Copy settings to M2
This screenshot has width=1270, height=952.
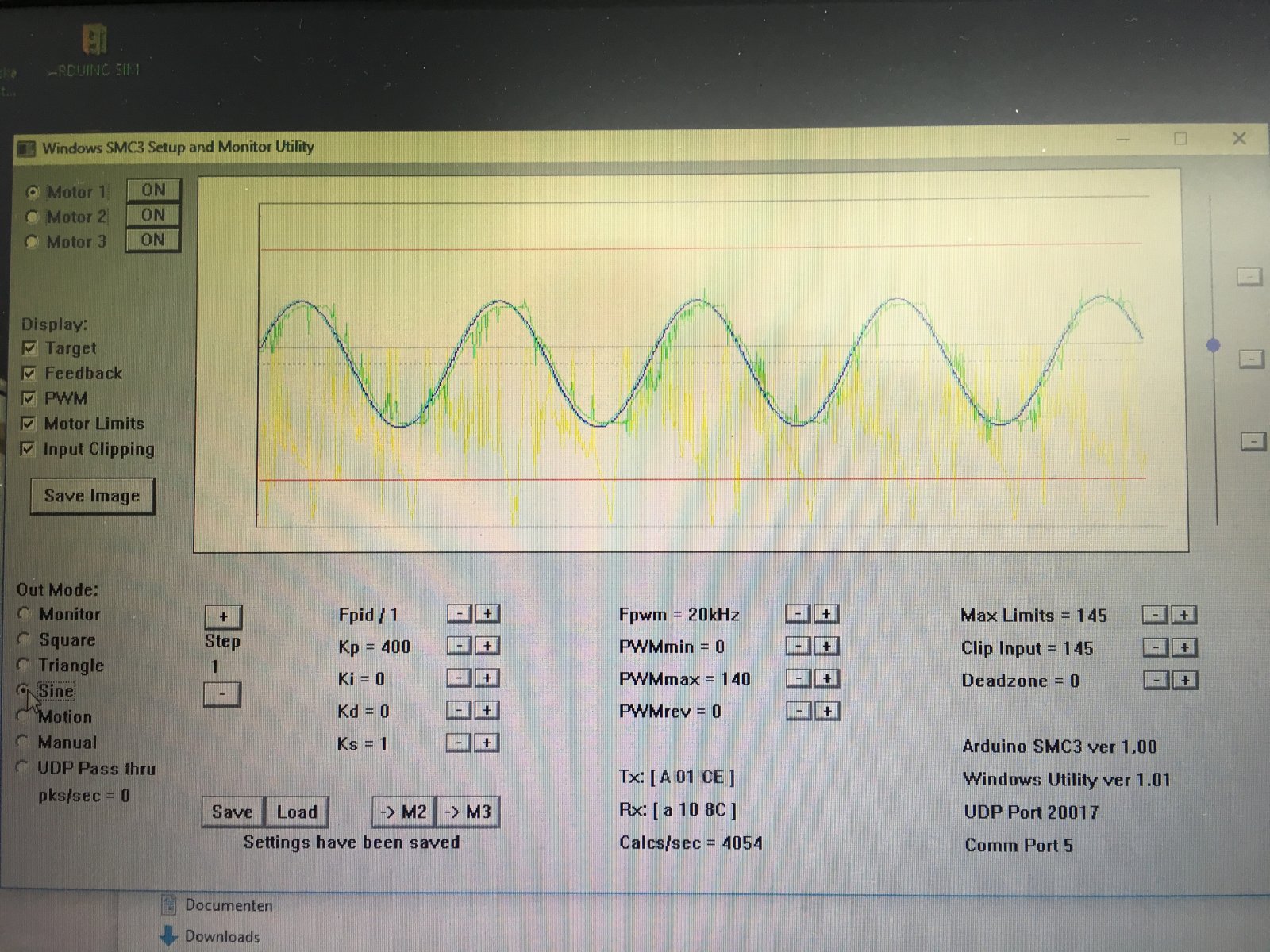403,812
